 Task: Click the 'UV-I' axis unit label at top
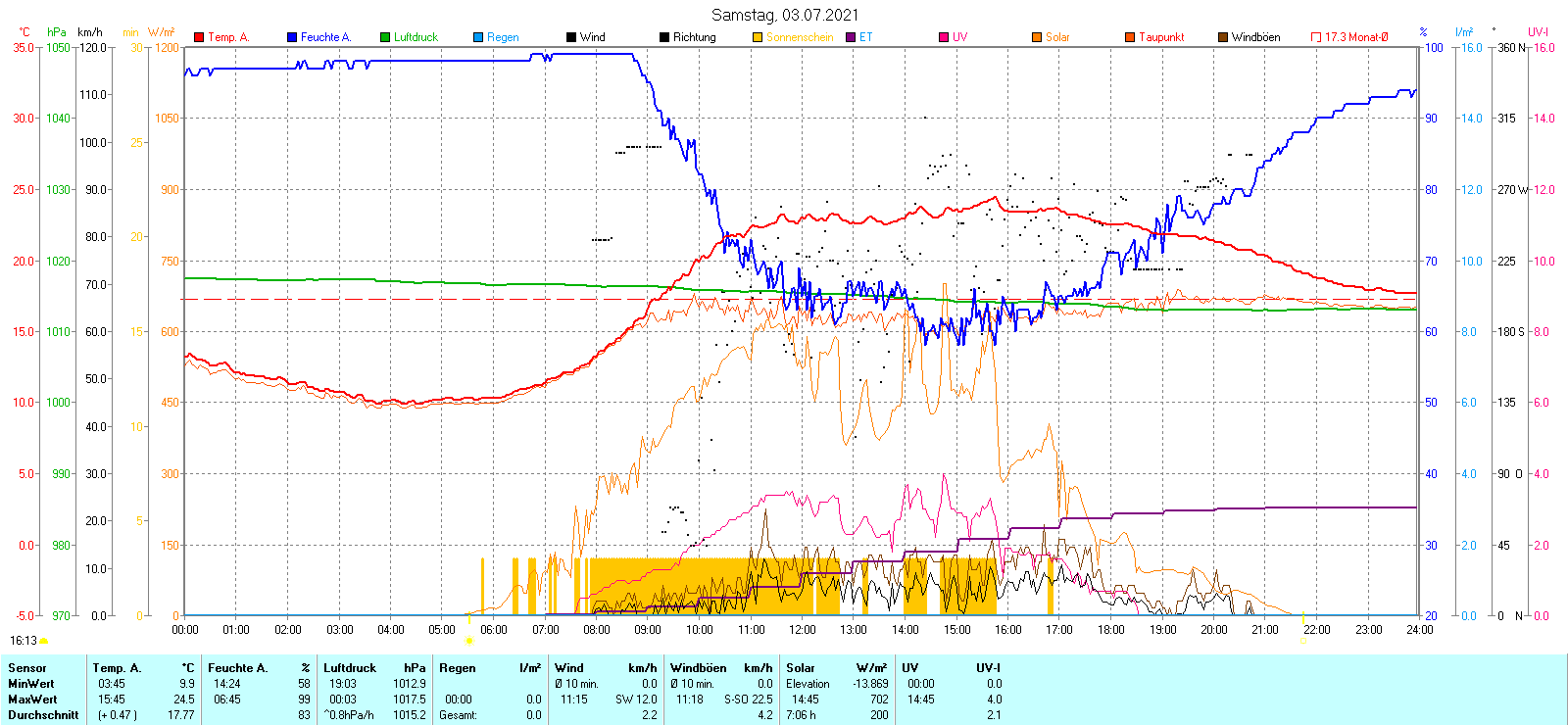1539,32
